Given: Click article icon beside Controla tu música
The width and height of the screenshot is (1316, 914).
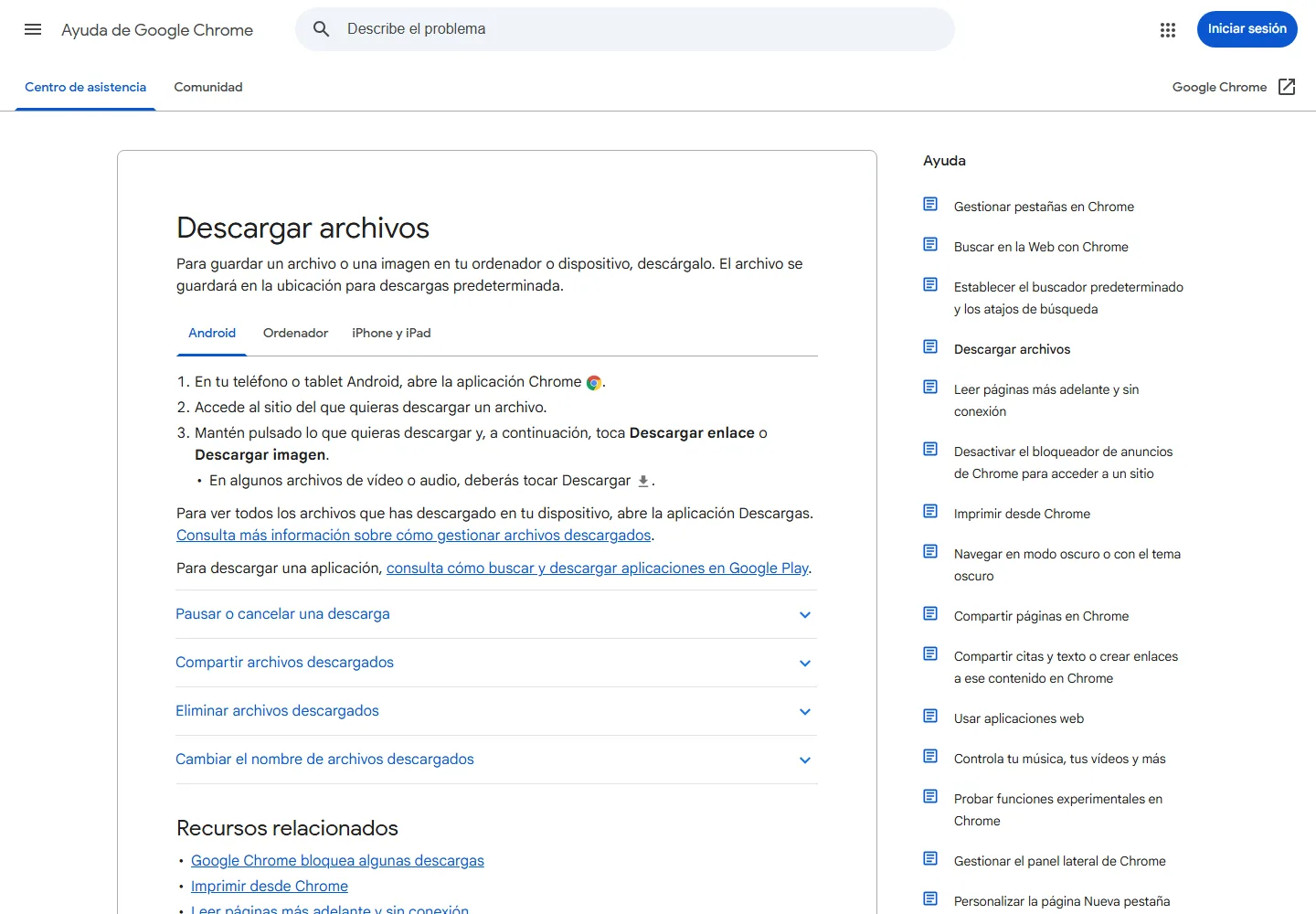Looking at the screenshot, I should (930, 756).
